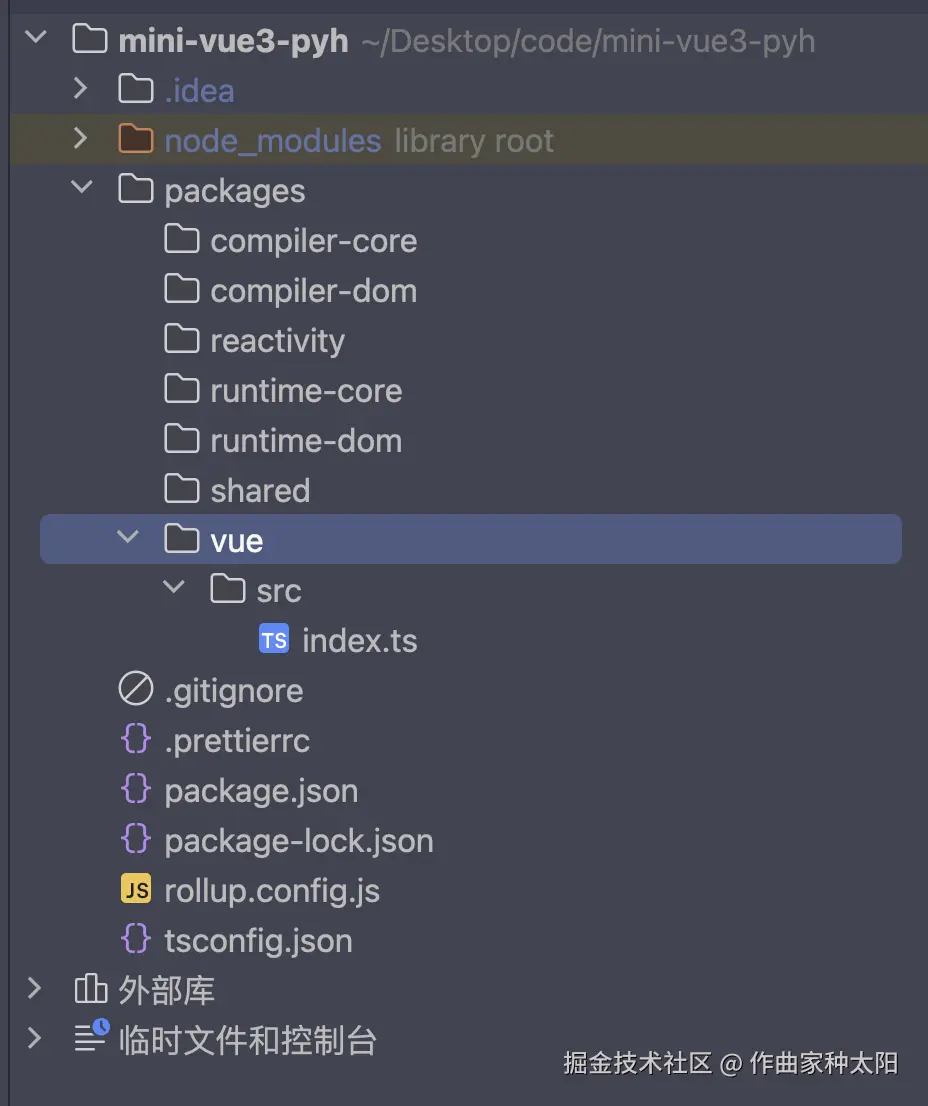Collapse the src folder chevron
Viewport: 928px width, 1106px height.
[x=174, y=588]
